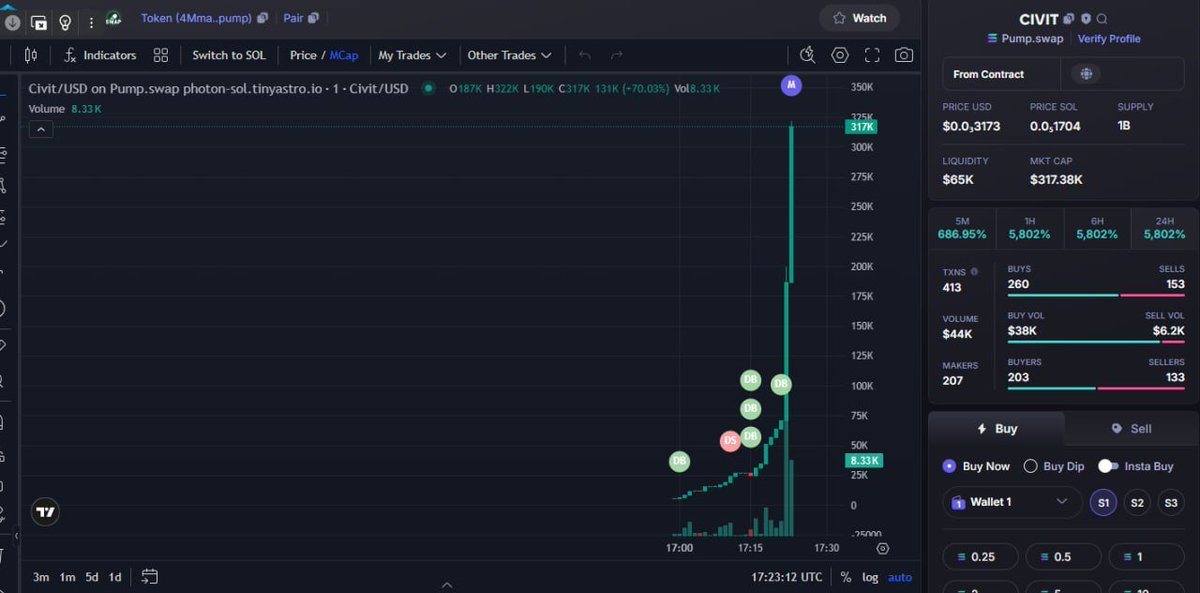The width and height of the screenshot is (1200, 593).
Task: Click the magnifier icon next to CIVIT
Action: (1102, 19)
